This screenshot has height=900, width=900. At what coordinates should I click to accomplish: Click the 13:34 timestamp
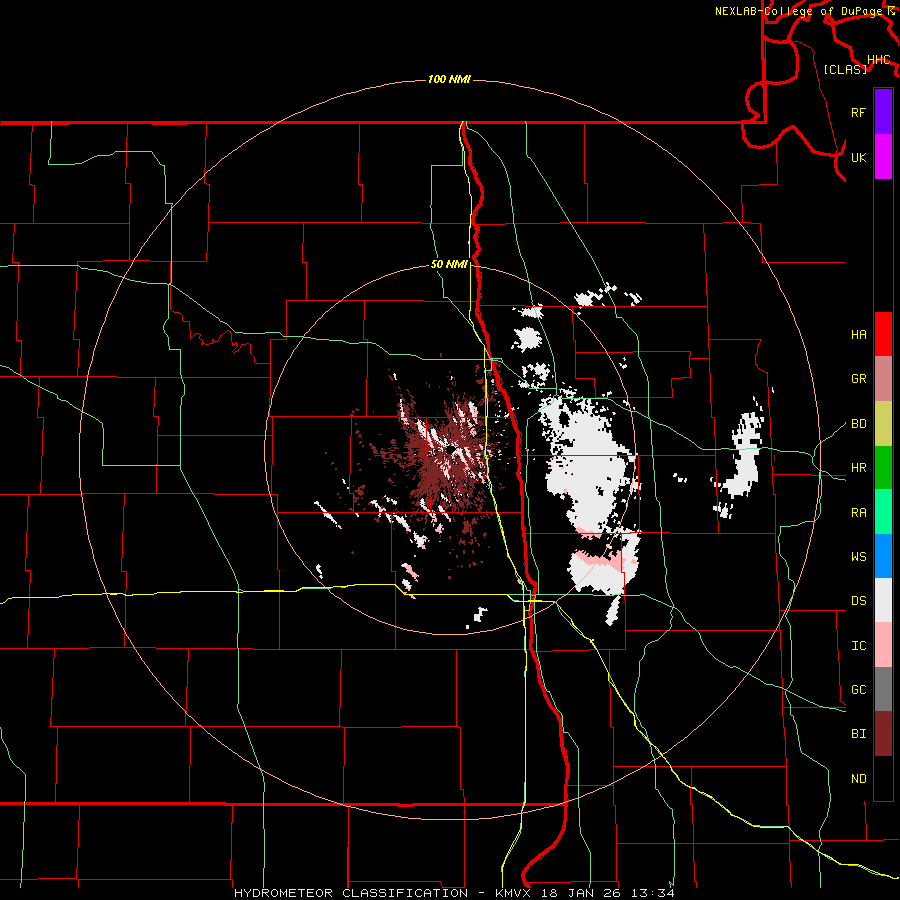(653, 893)
